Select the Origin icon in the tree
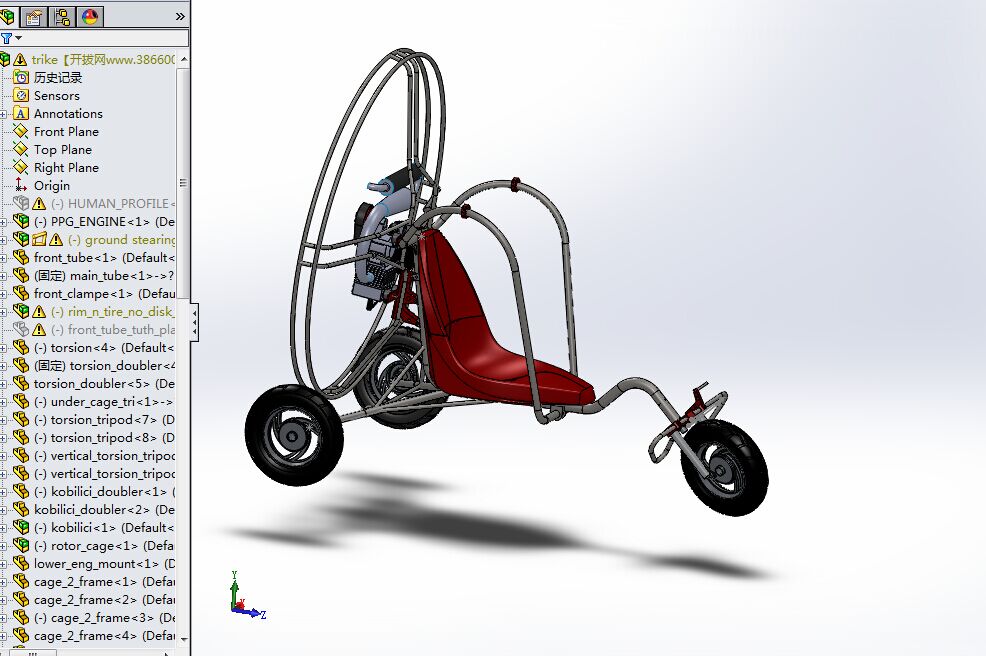This screenshot has width=986, height=656. pyautogui.click(x=21, y=186)
